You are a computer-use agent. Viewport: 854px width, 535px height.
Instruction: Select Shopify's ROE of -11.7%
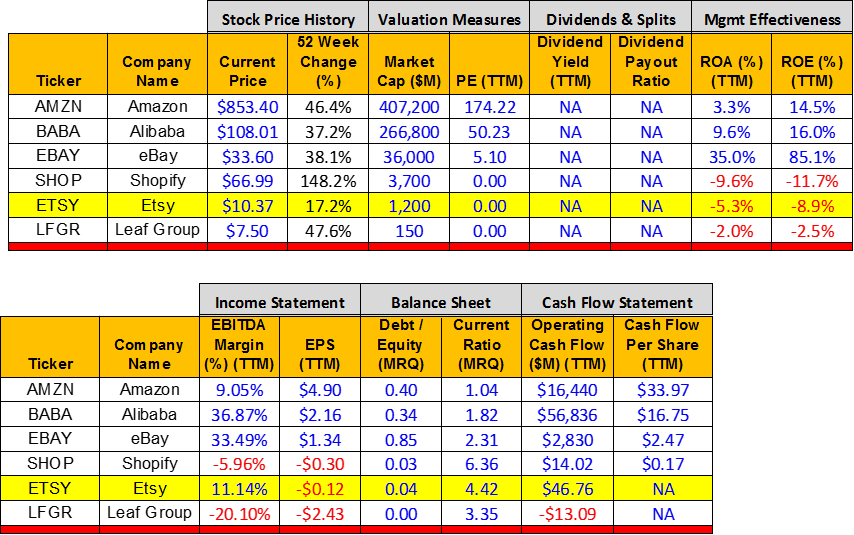(x=812, y=181)
